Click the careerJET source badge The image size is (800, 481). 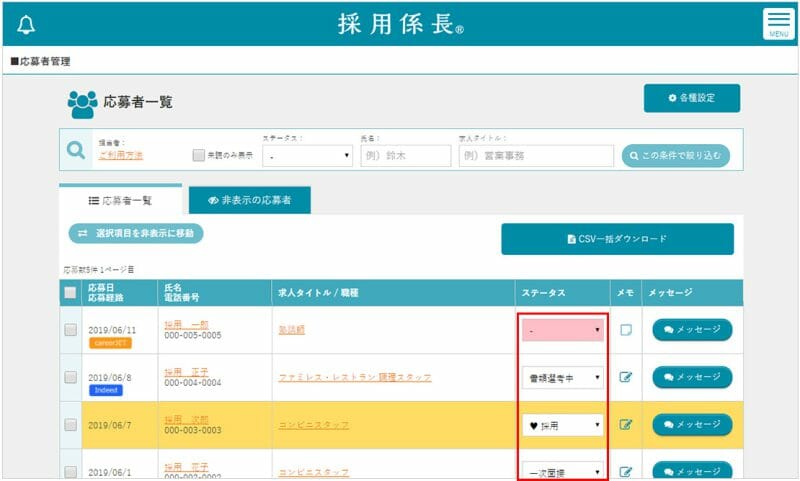[x=110, y=343]
